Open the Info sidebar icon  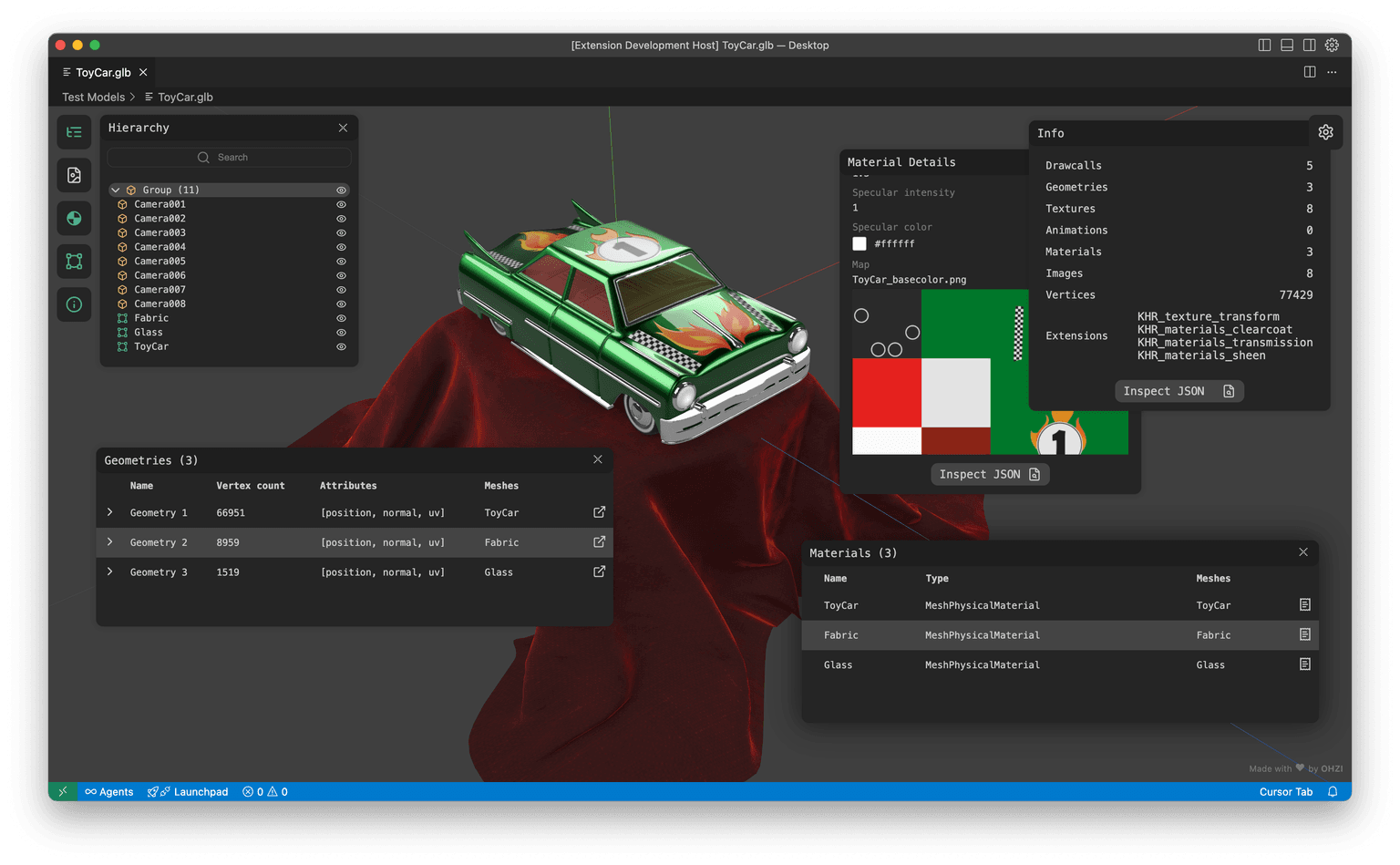[x=74, y=304]
